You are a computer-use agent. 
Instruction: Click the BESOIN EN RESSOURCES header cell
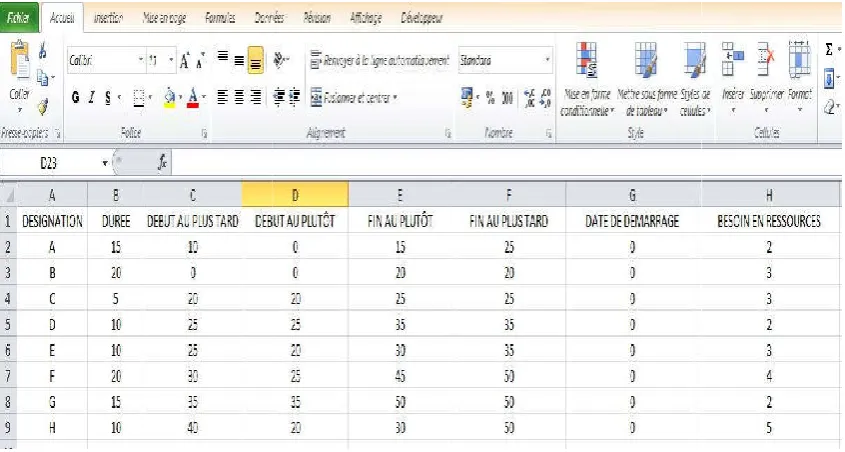(x=769, y=221)
